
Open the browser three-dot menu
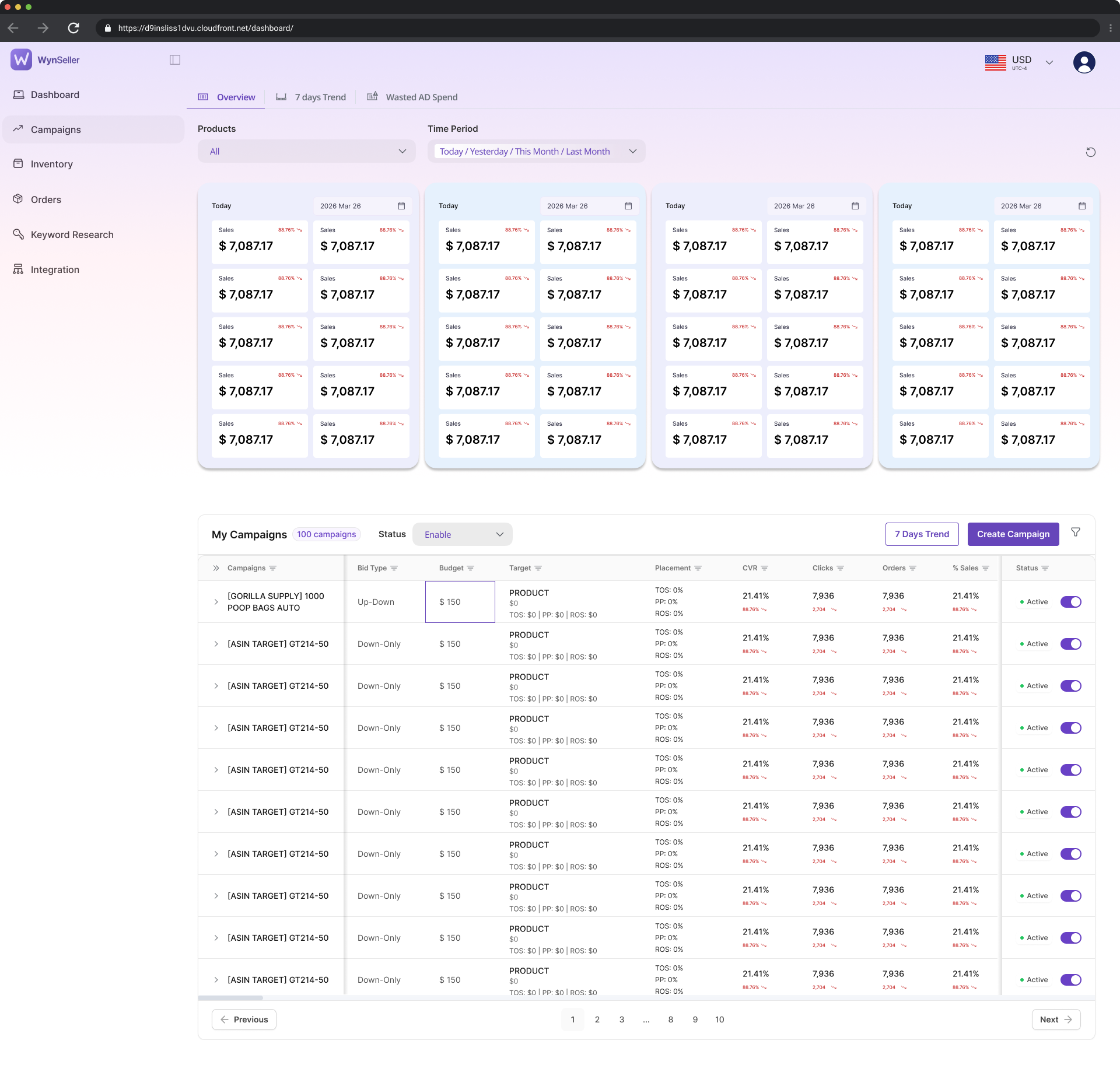coord(1110,28)
